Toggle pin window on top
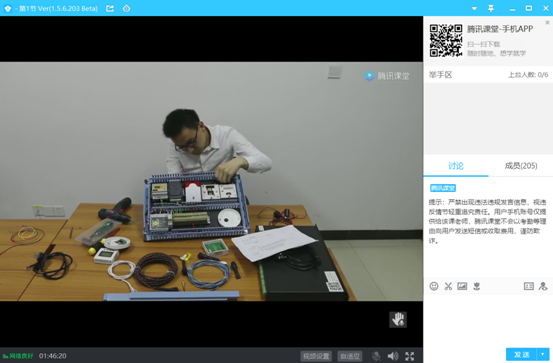This screenshot has height=363, width=553. 491,8
